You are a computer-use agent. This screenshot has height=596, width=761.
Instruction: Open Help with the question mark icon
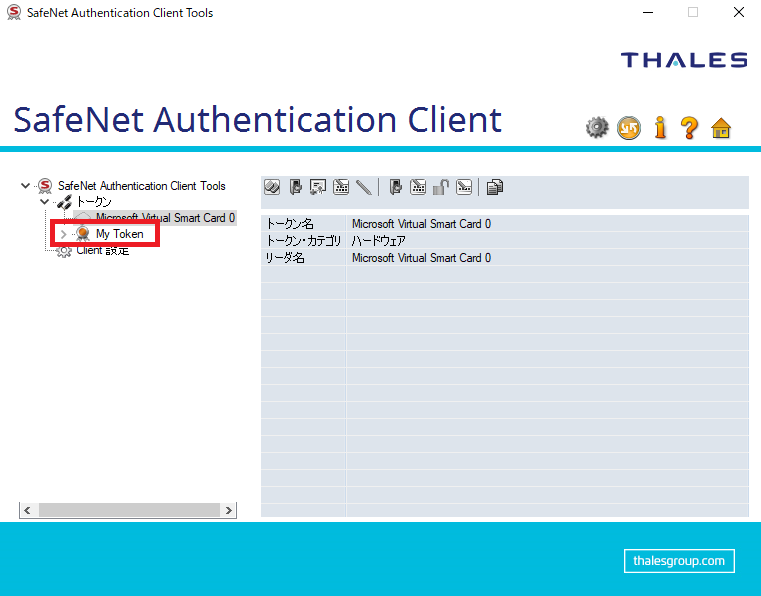(x=689, y=127)
